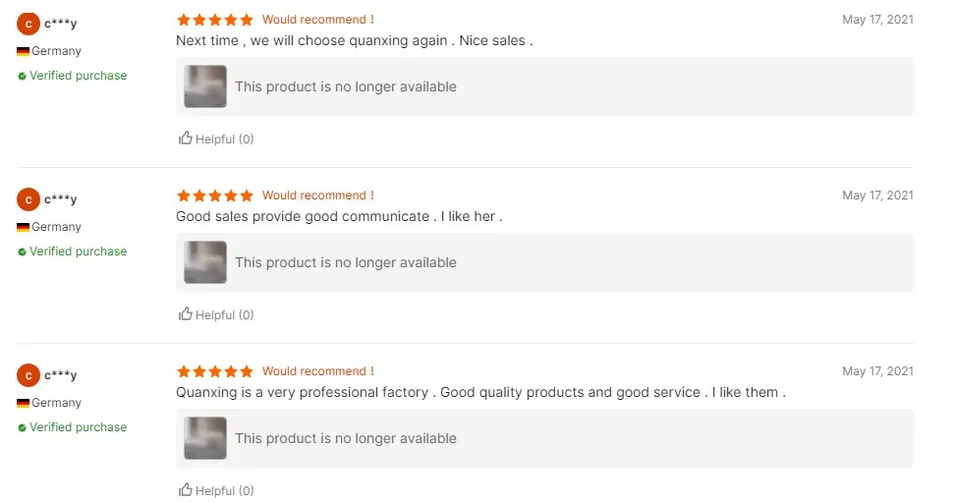Click Germany flag icon in first review
The image size is (954, 503).
tap(23, 51)
